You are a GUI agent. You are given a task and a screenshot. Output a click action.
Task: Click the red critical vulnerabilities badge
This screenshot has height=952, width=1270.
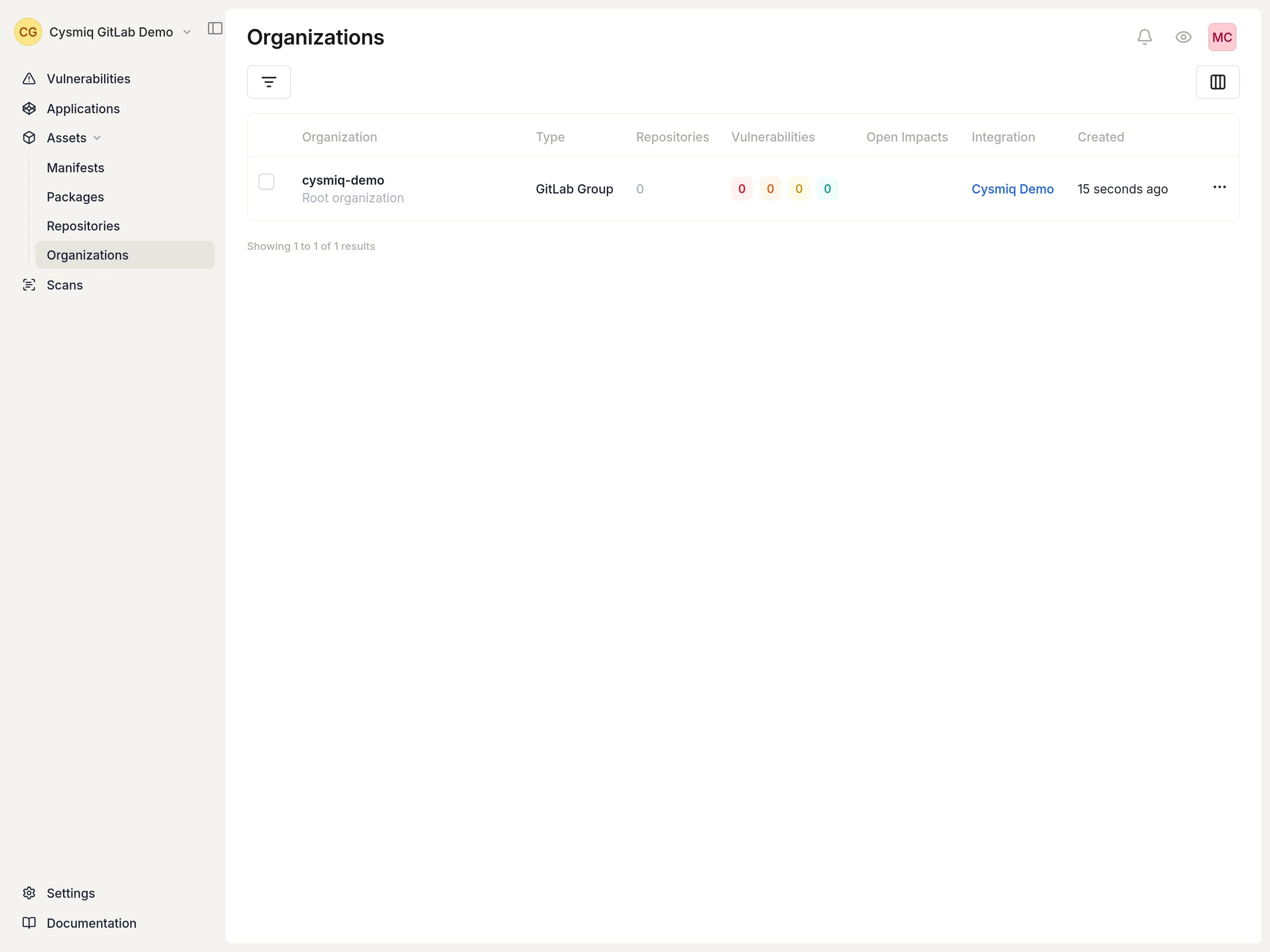[741, 189]
